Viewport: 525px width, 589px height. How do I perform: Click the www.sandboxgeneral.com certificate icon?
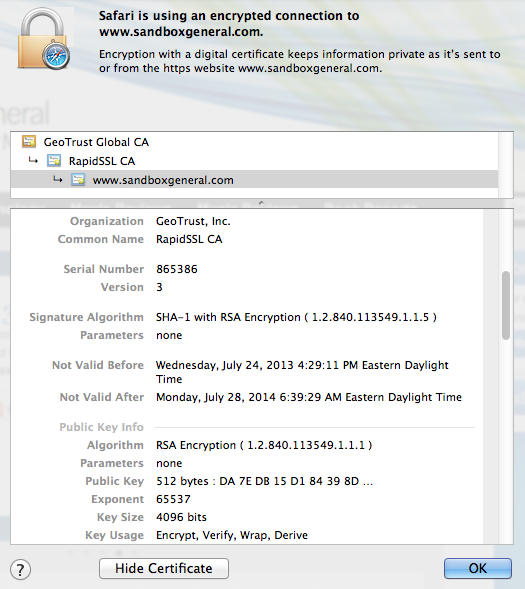(78, 180)
